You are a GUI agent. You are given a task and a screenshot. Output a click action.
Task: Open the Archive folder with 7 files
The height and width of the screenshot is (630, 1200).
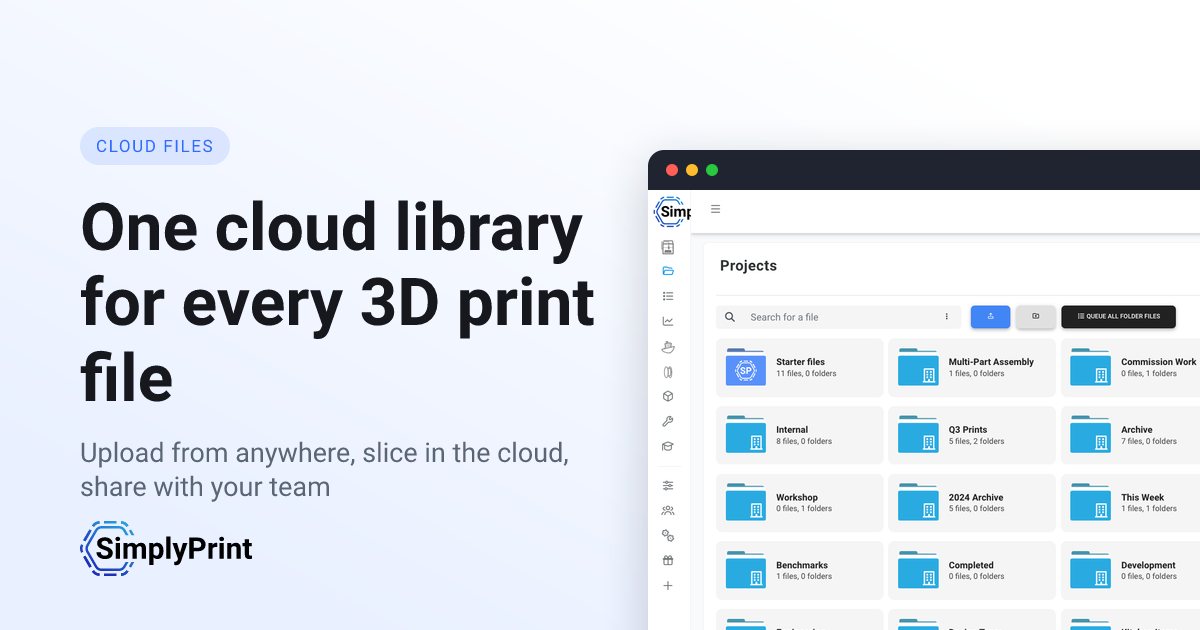(1130, 435)
